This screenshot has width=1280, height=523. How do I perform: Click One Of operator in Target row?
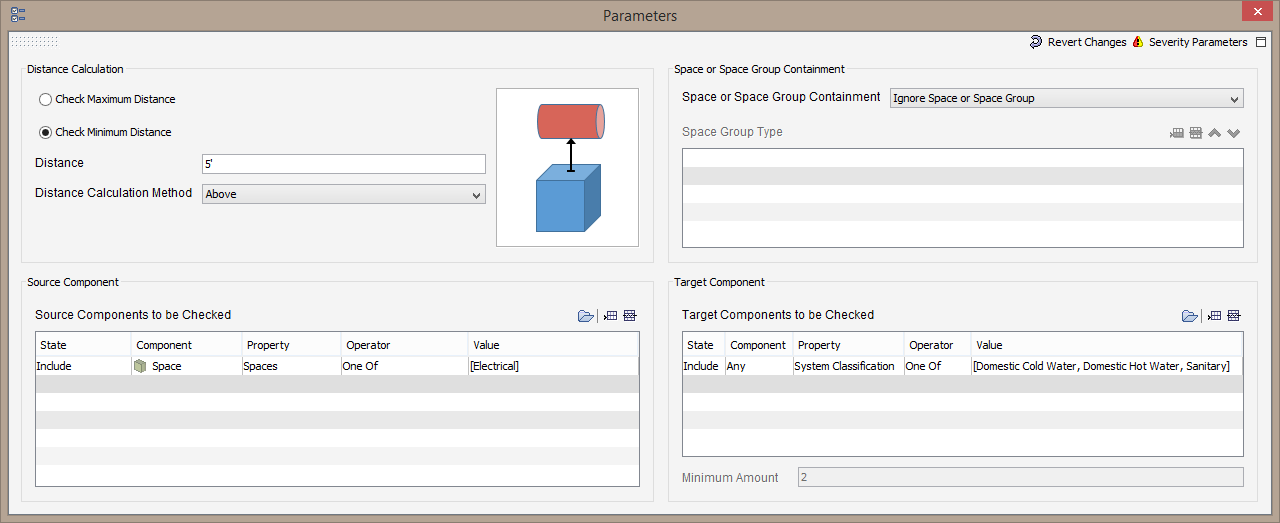(937, 366)
